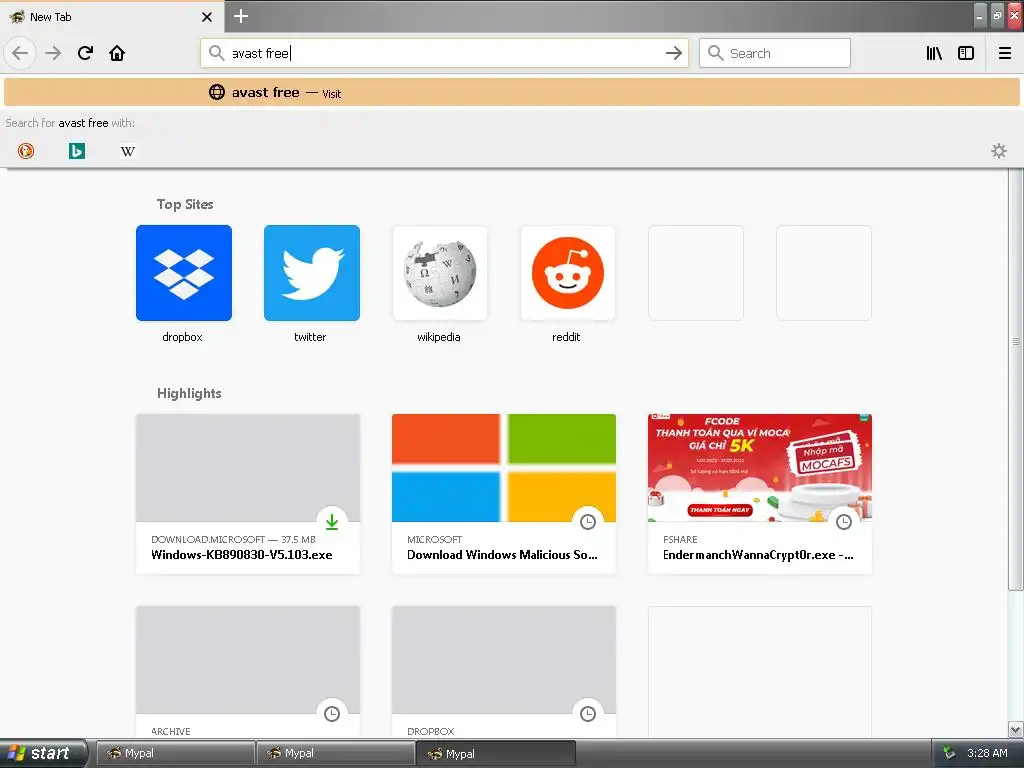Viewport: 1024px width, 768px height.
Task: Click the 'reddit' label under its tile
Action: (x=566, y=337)
